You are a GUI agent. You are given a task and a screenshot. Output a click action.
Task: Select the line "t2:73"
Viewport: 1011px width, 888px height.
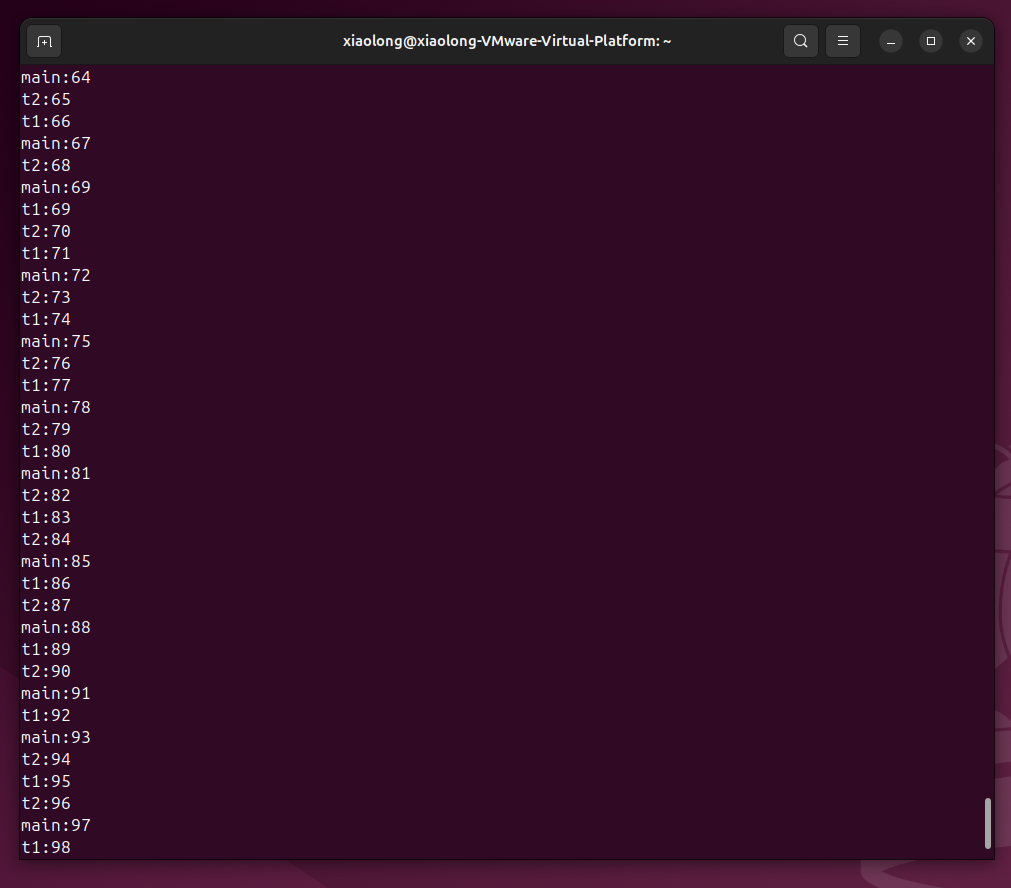pyautogui.click(x=46, y=297)
